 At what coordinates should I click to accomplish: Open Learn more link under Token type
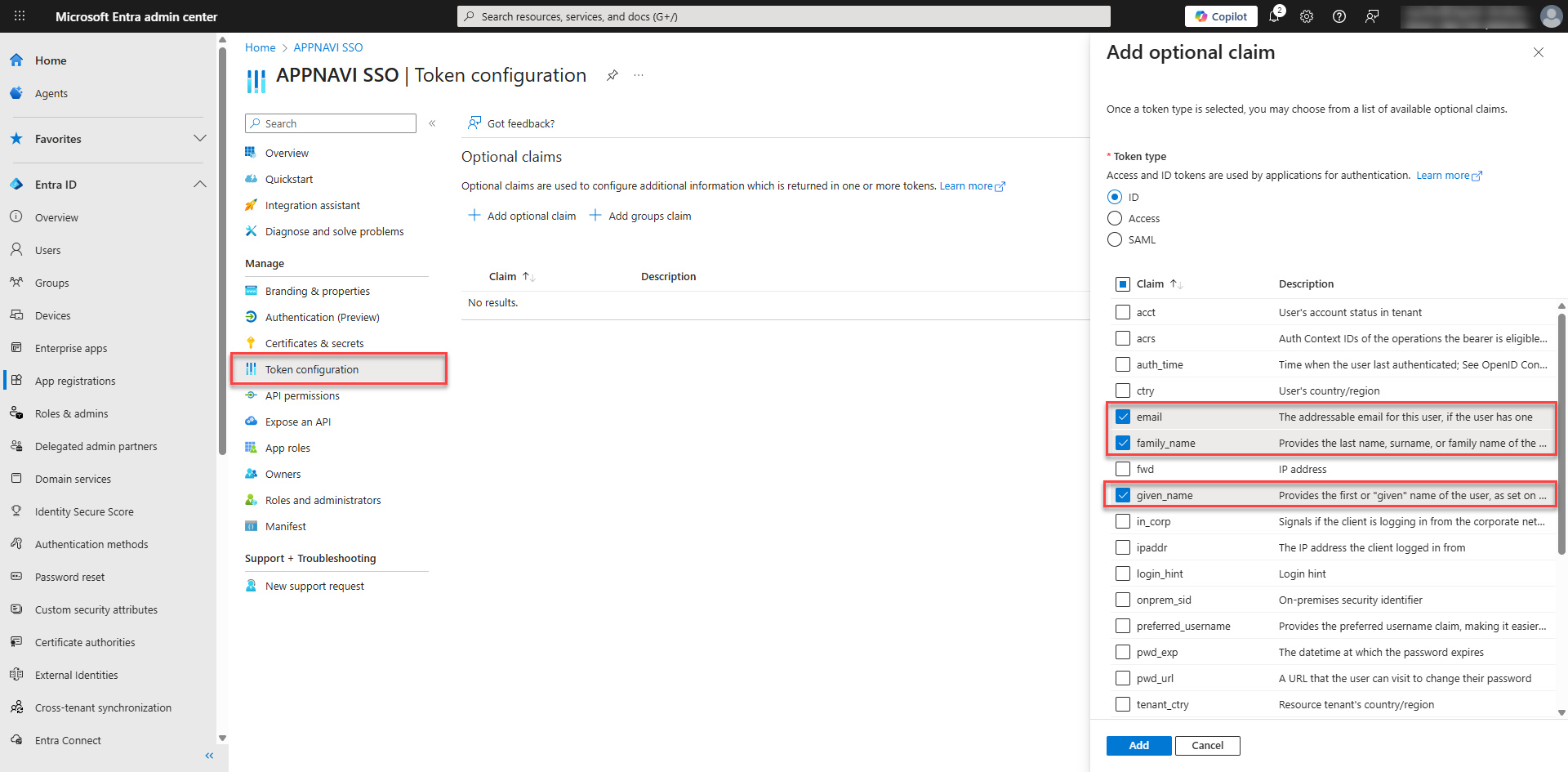pos(1449,176)
